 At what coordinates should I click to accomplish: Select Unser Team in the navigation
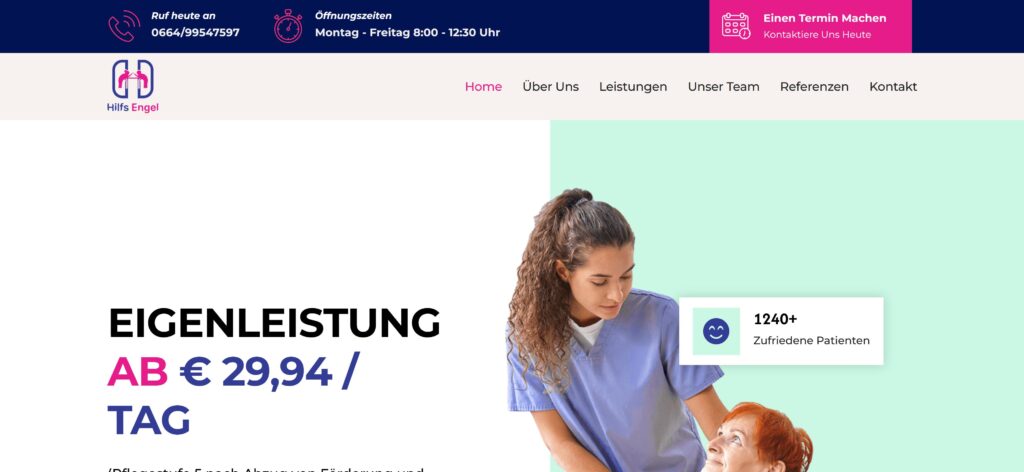[x=724, y=87]
